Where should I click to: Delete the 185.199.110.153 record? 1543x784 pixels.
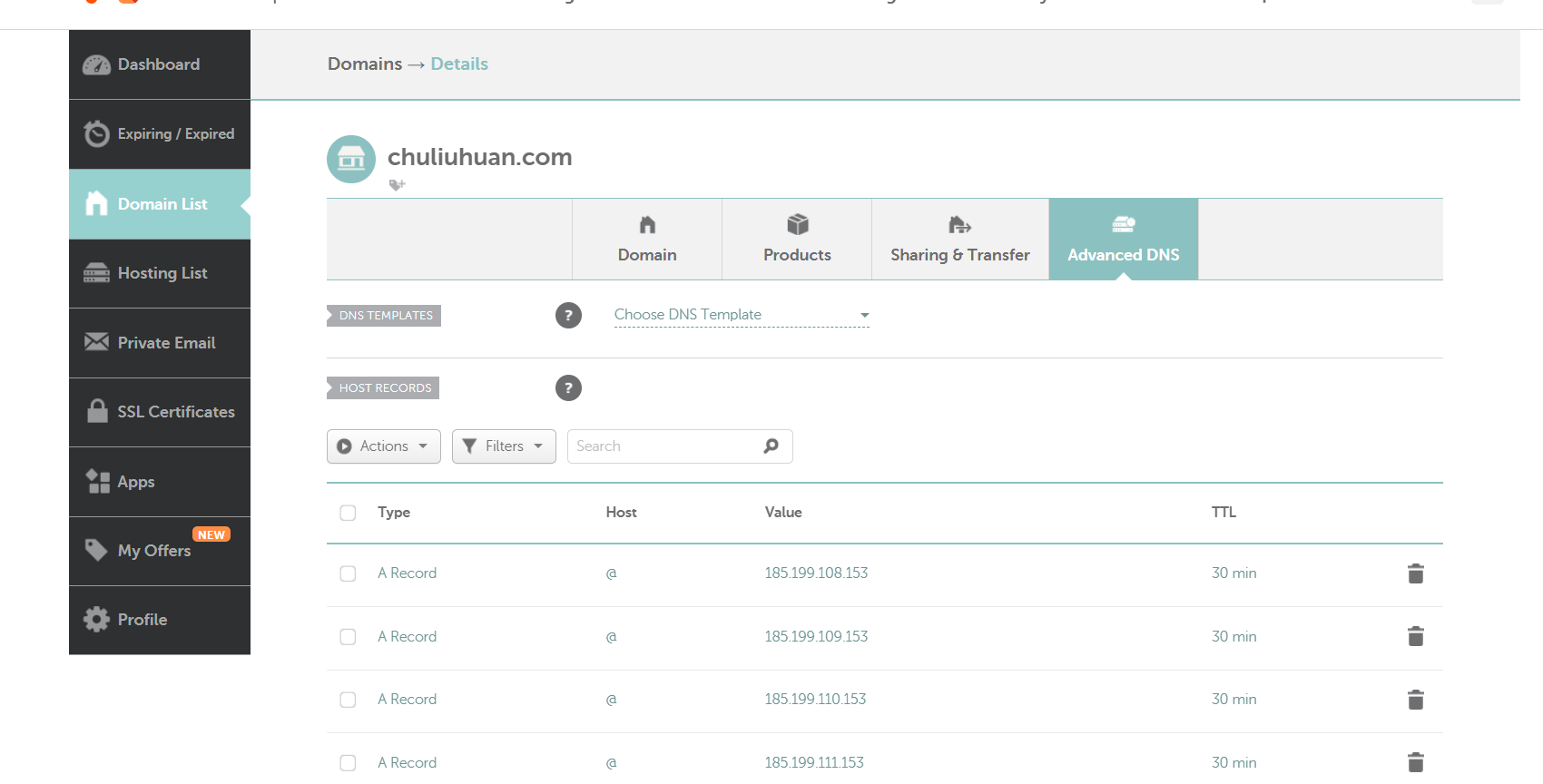[x=1416, y=700]
